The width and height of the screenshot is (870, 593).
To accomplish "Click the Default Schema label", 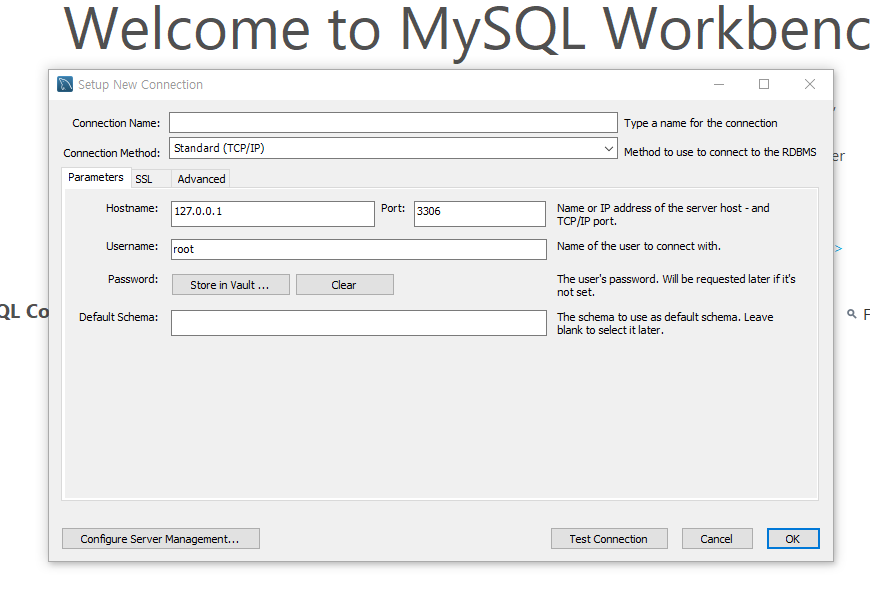I will click(x=118, y=317).
